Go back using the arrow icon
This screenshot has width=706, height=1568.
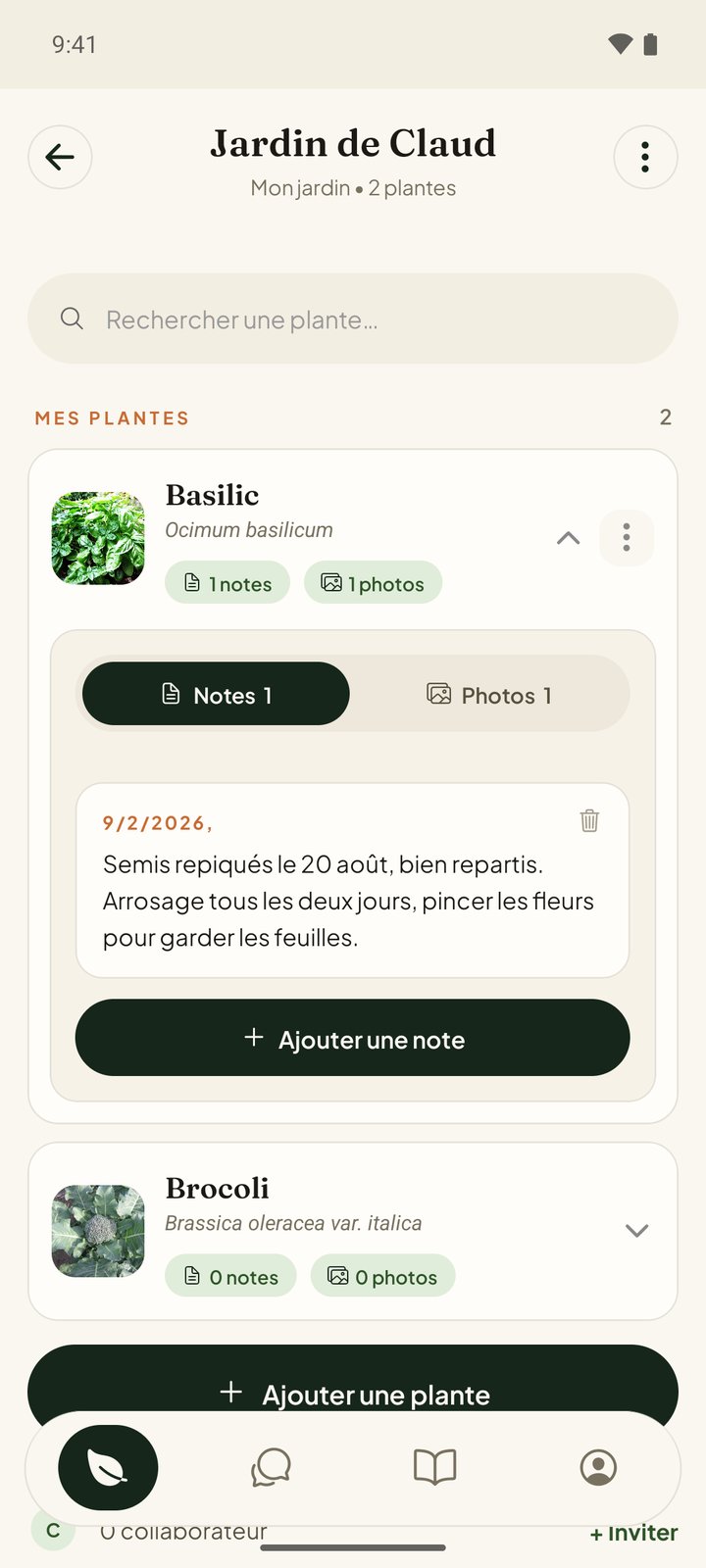pos(60,157)
